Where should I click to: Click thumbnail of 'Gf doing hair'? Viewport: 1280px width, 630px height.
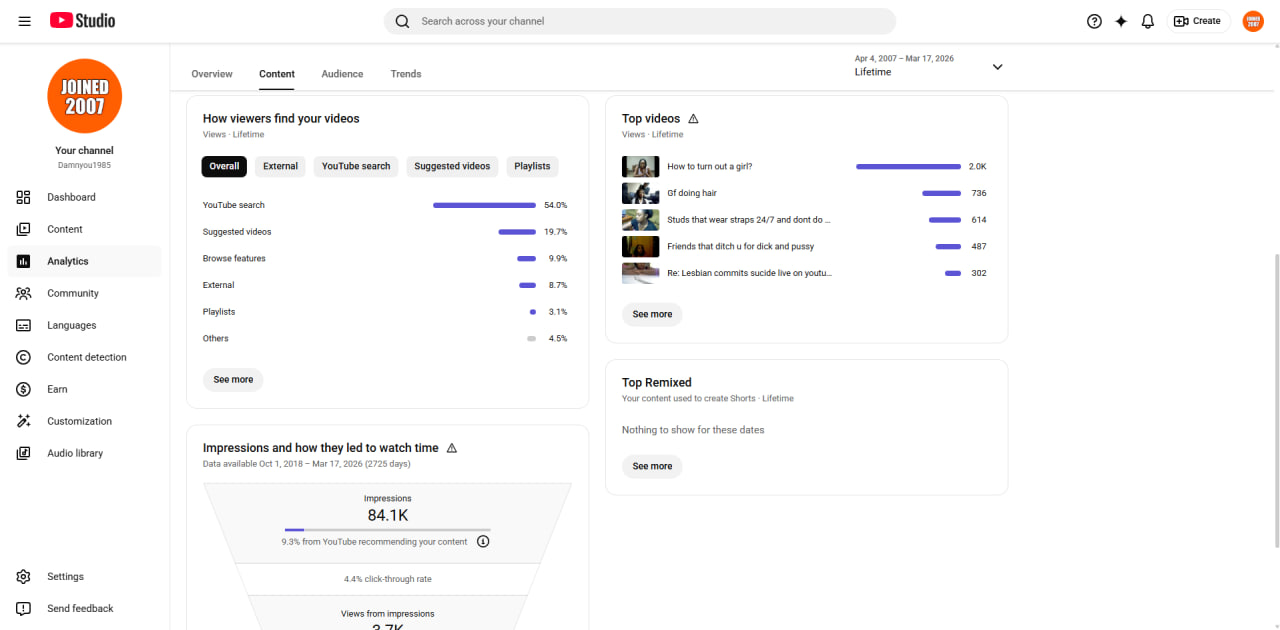[640, 193]
